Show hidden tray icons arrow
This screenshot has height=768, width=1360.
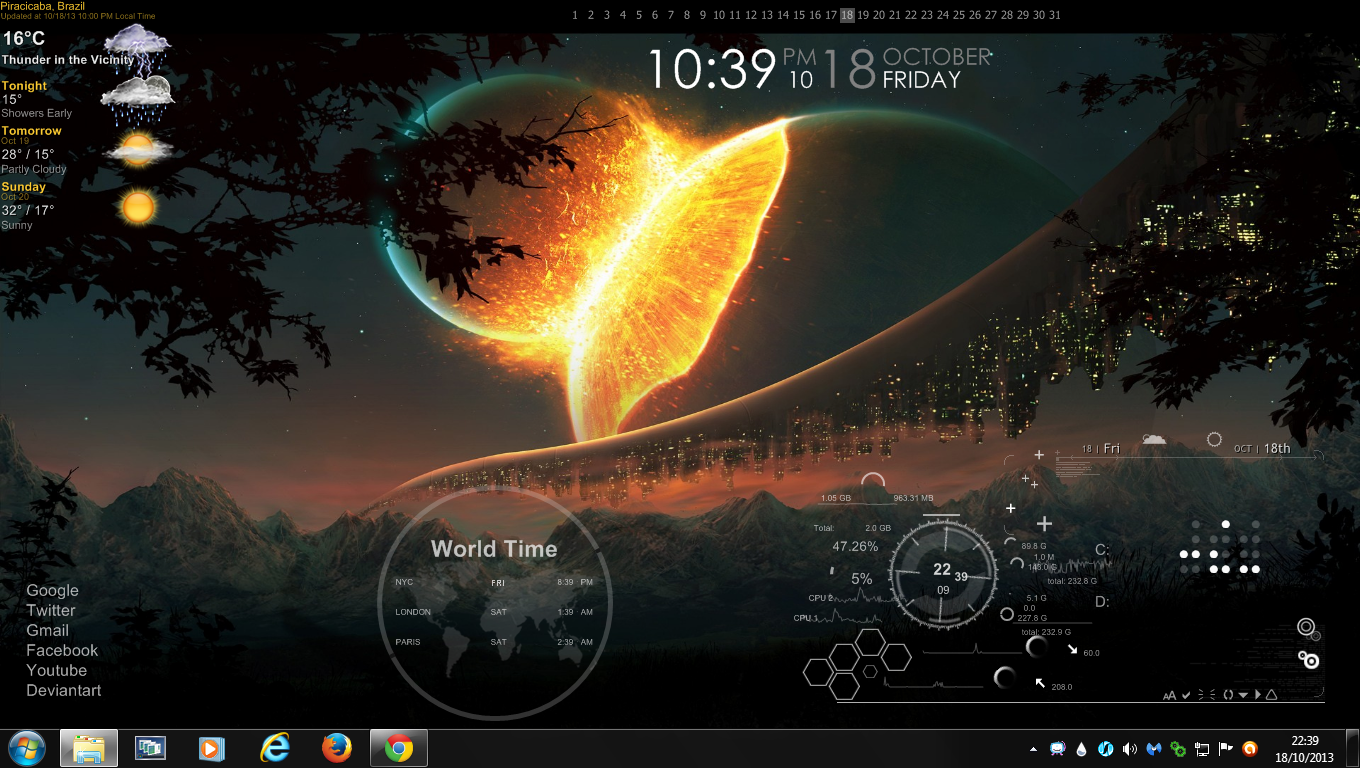point(1033,748)
